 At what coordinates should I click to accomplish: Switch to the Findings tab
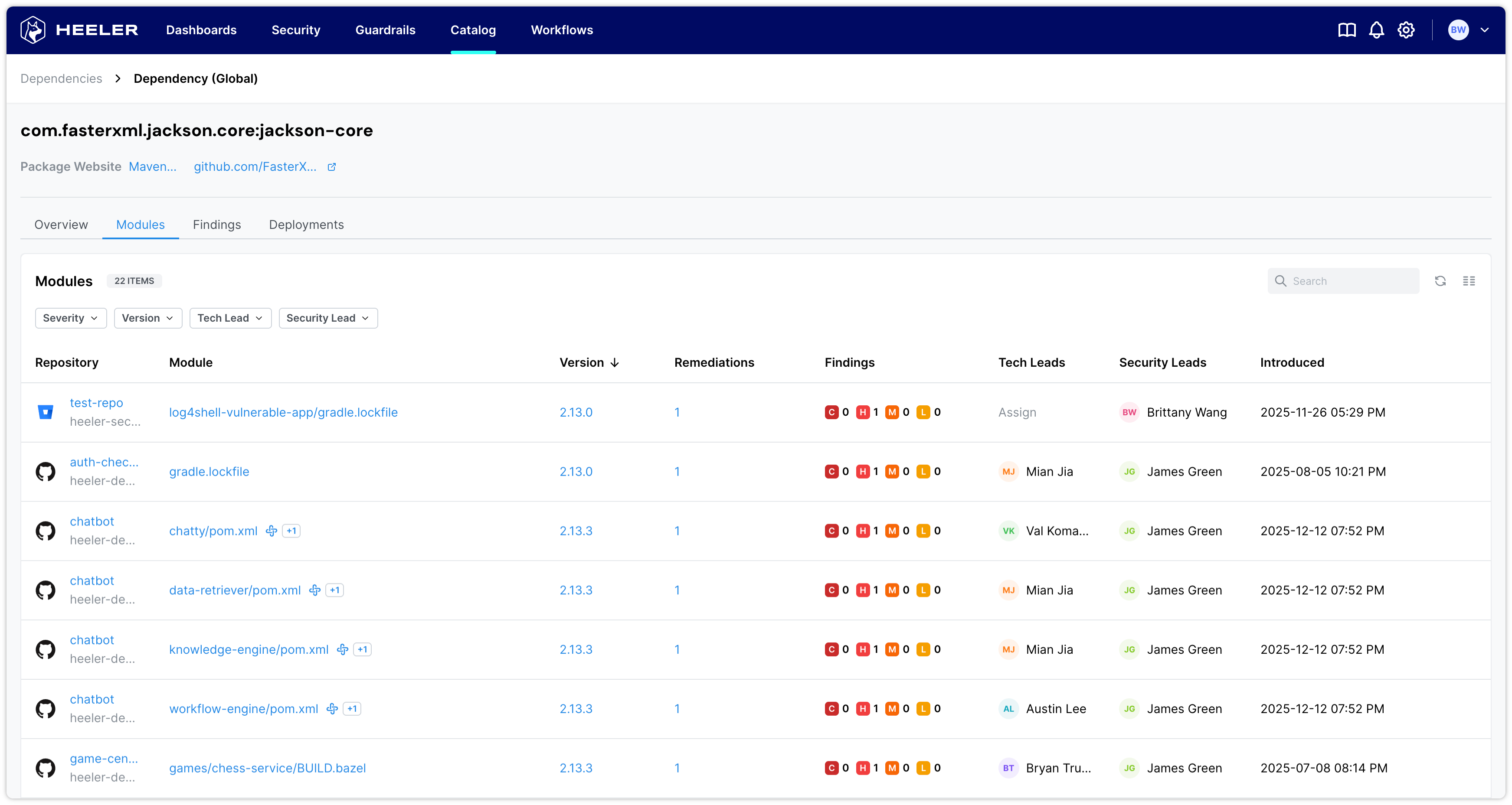216,225
